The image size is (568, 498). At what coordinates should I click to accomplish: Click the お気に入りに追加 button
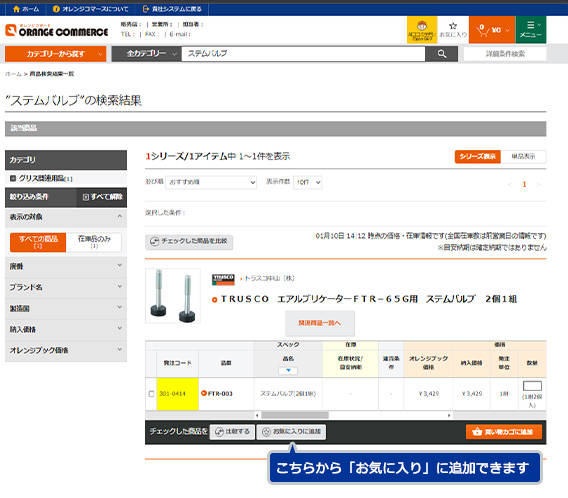(x=291, y=432)
